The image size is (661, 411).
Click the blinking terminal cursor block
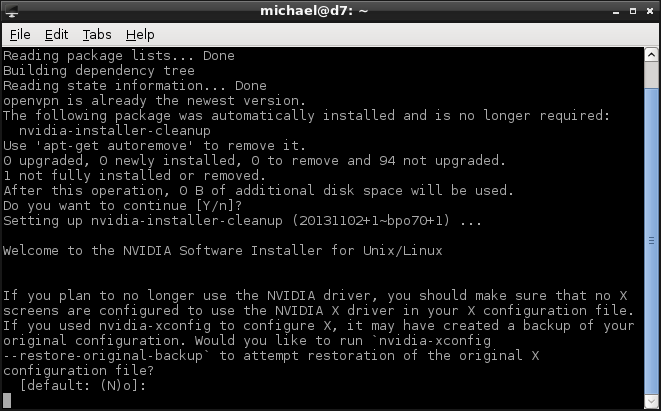(7, 400)
